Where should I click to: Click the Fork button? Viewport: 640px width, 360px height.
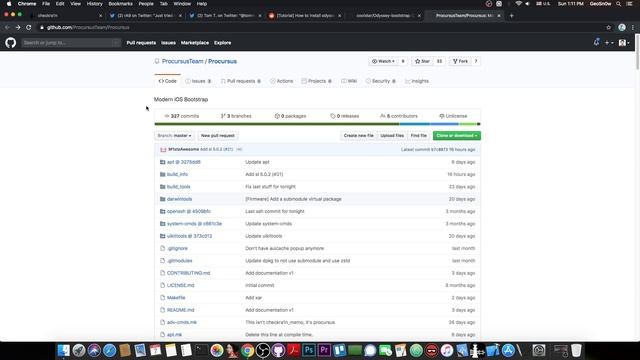[x=460, y=61]
